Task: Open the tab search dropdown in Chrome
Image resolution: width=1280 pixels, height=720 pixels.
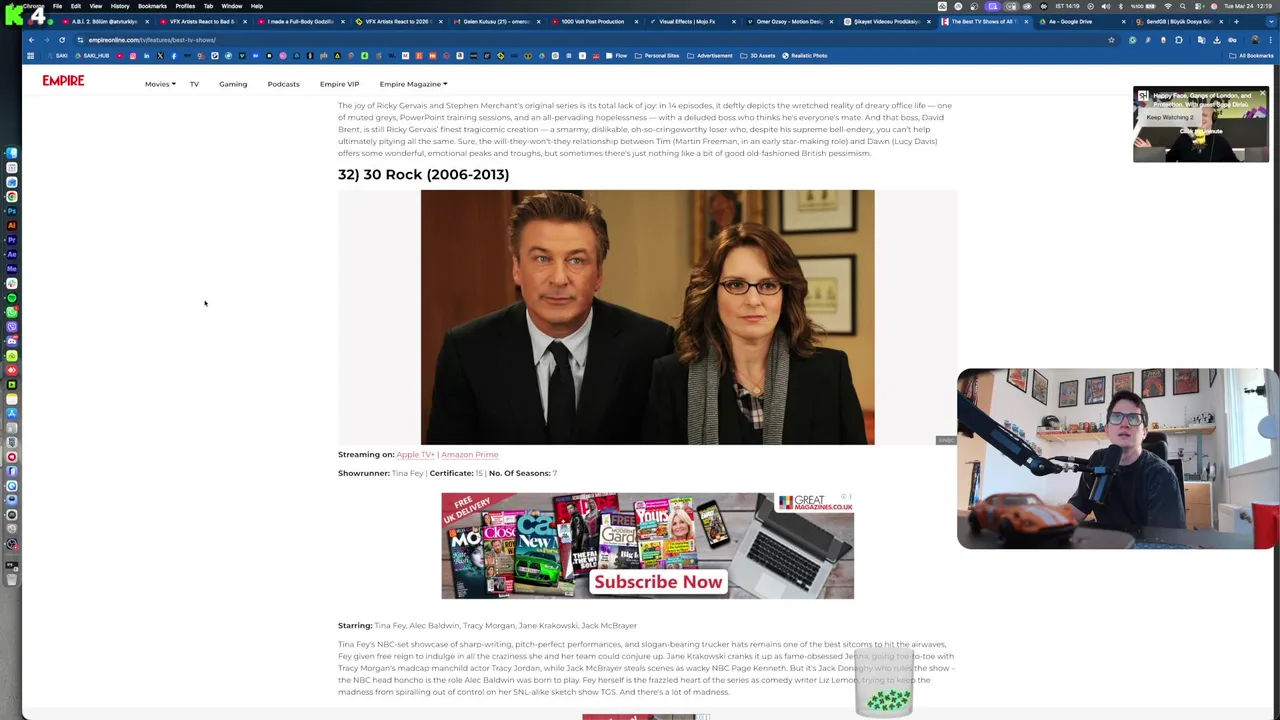Action: pos(1271,21)
